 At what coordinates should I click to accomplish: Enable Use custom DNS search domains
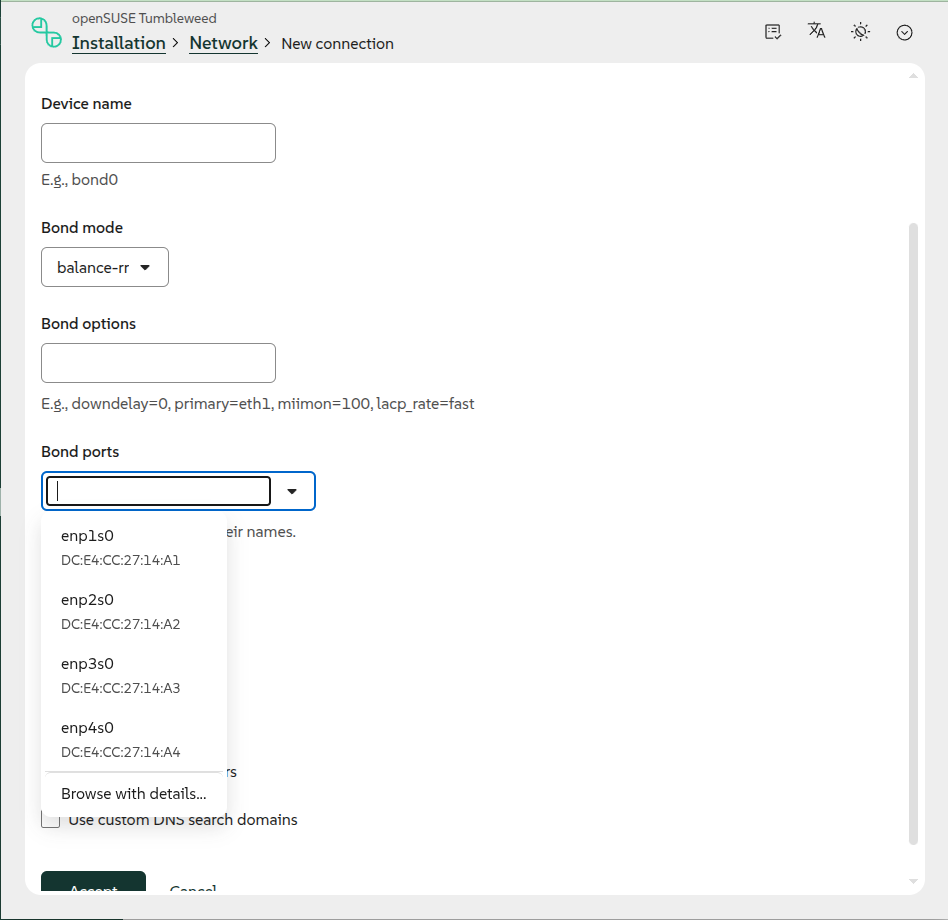coord(51,820)
